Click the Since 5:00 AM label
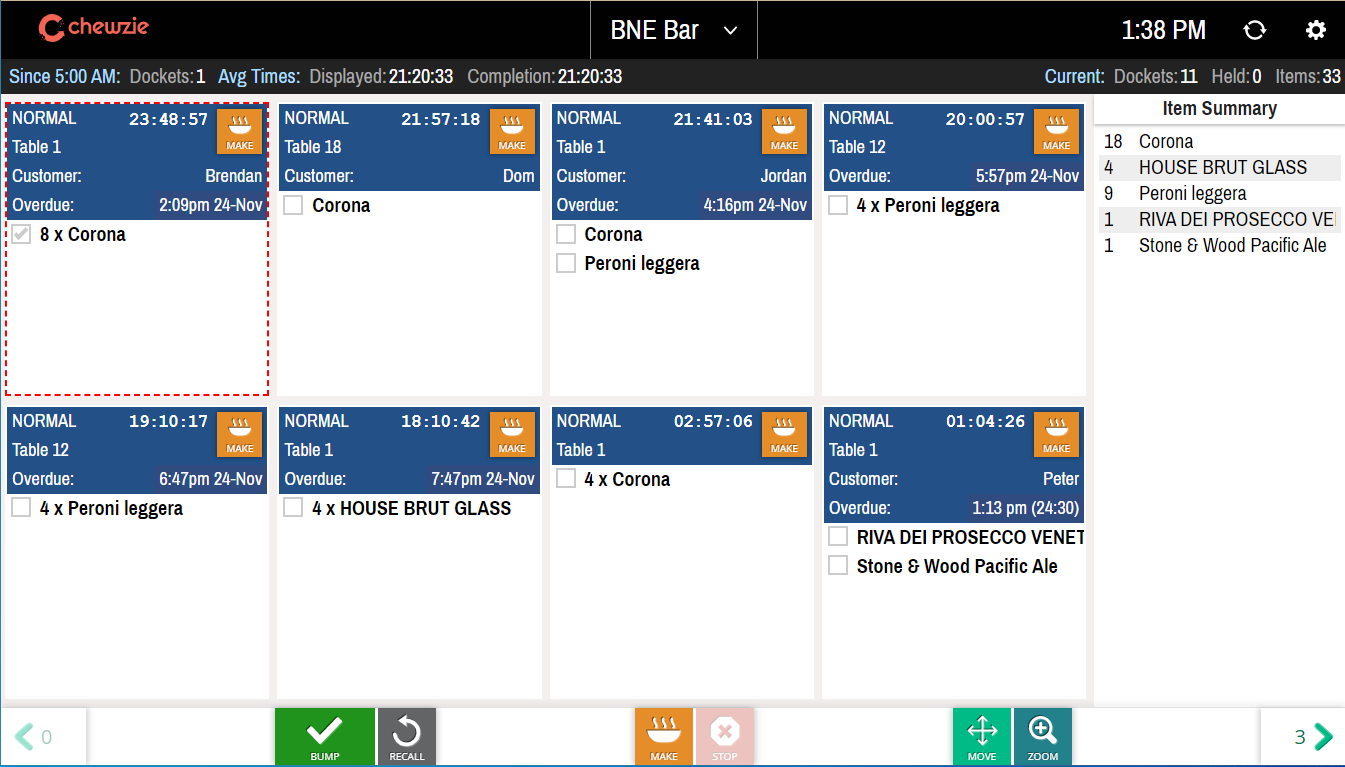 click(65, 76)
